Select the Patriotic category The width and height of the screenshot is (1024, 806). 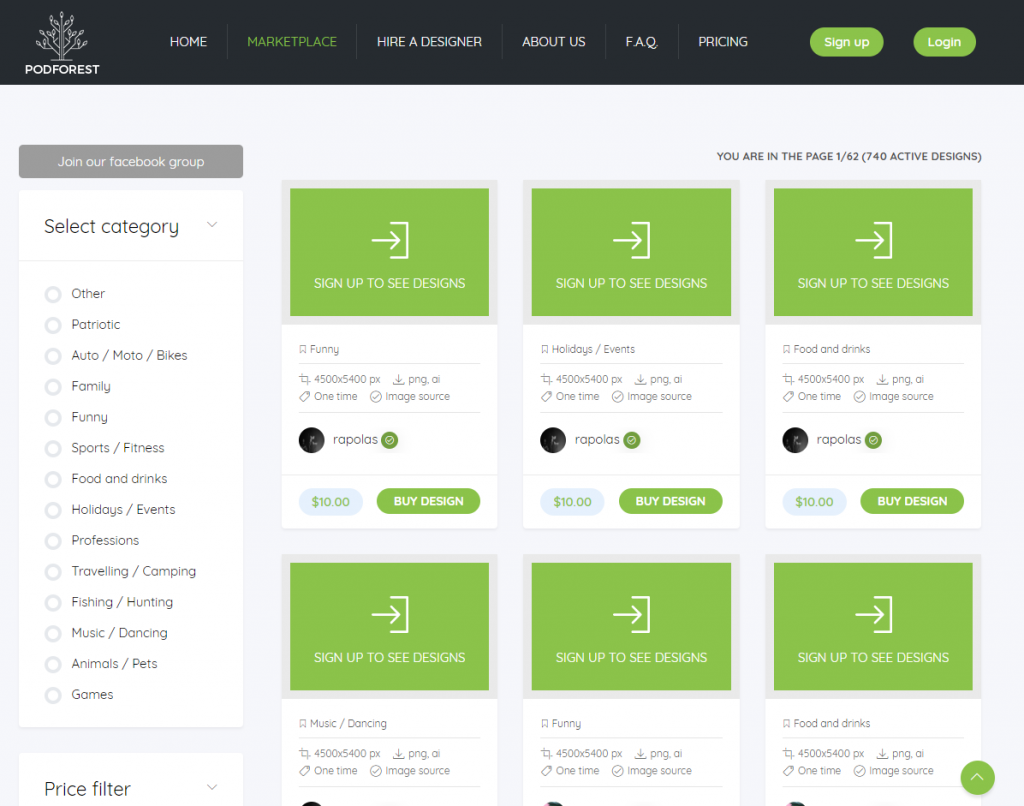53,325
